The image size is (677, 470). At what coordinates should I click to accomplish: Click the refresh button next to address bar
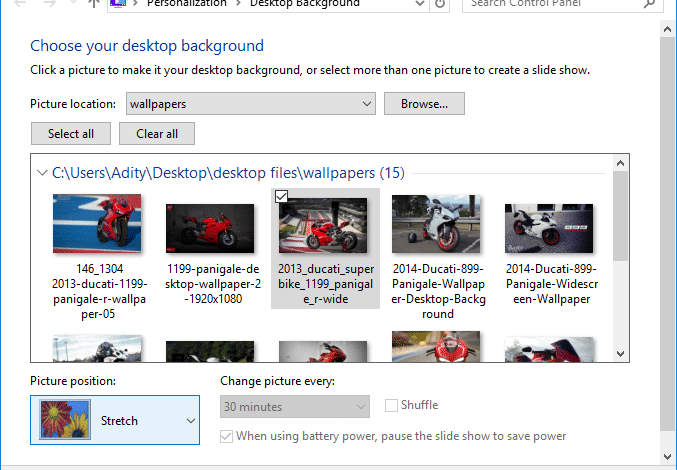tap(440, 4)
